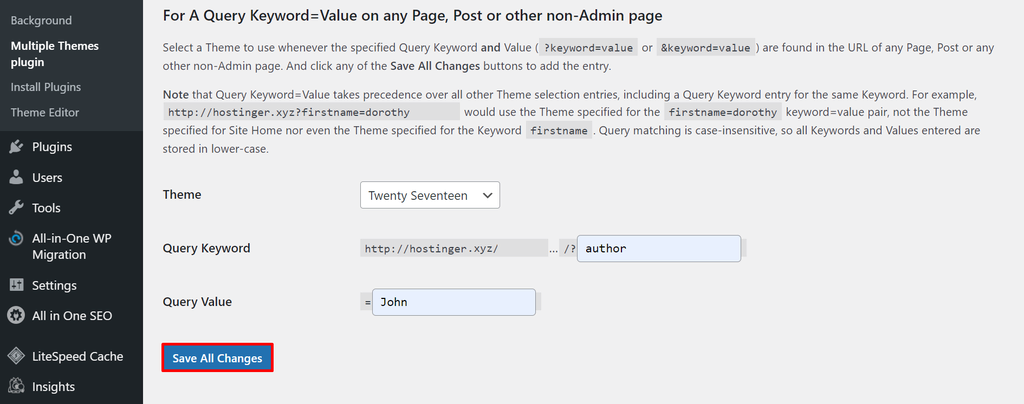This screenshot has width=1024, height=404.
Task: Select the Insights text label
Action: pos(53,387)
